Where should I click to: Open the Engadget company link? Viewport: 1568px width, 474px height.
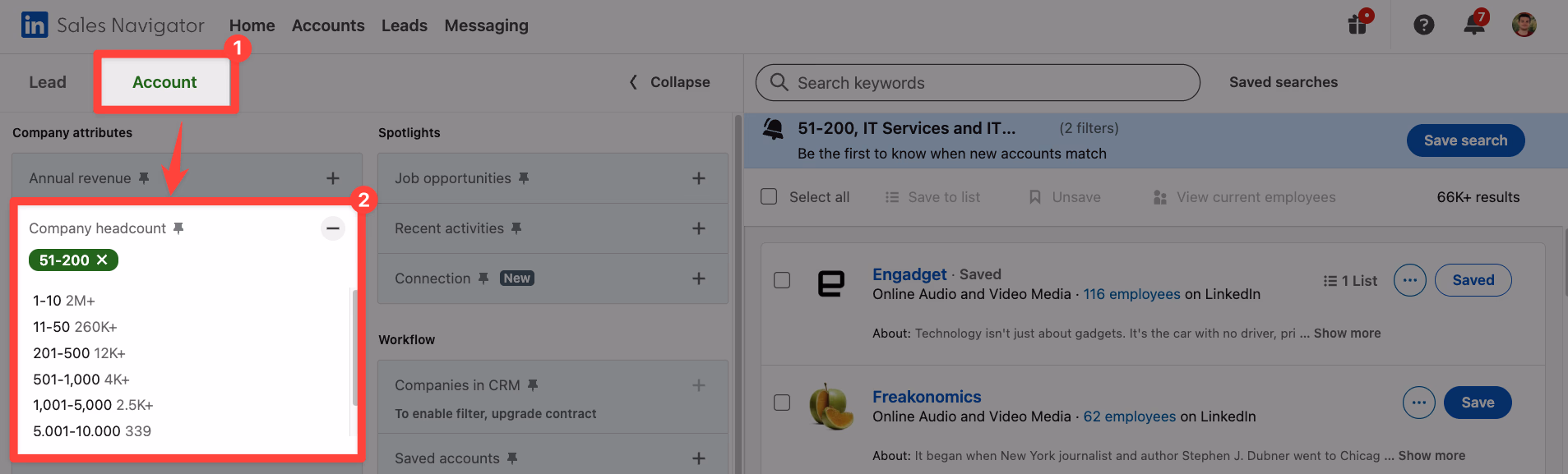[x=909, y=274]
